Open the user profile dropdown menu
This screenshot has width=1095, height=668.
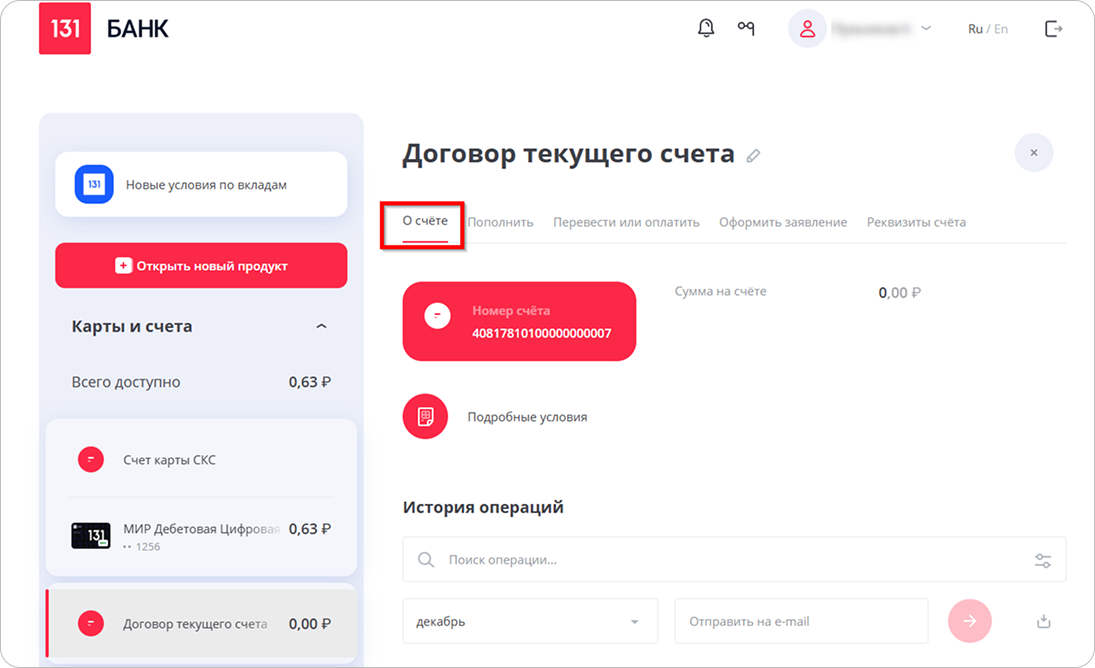click(860, 29)
